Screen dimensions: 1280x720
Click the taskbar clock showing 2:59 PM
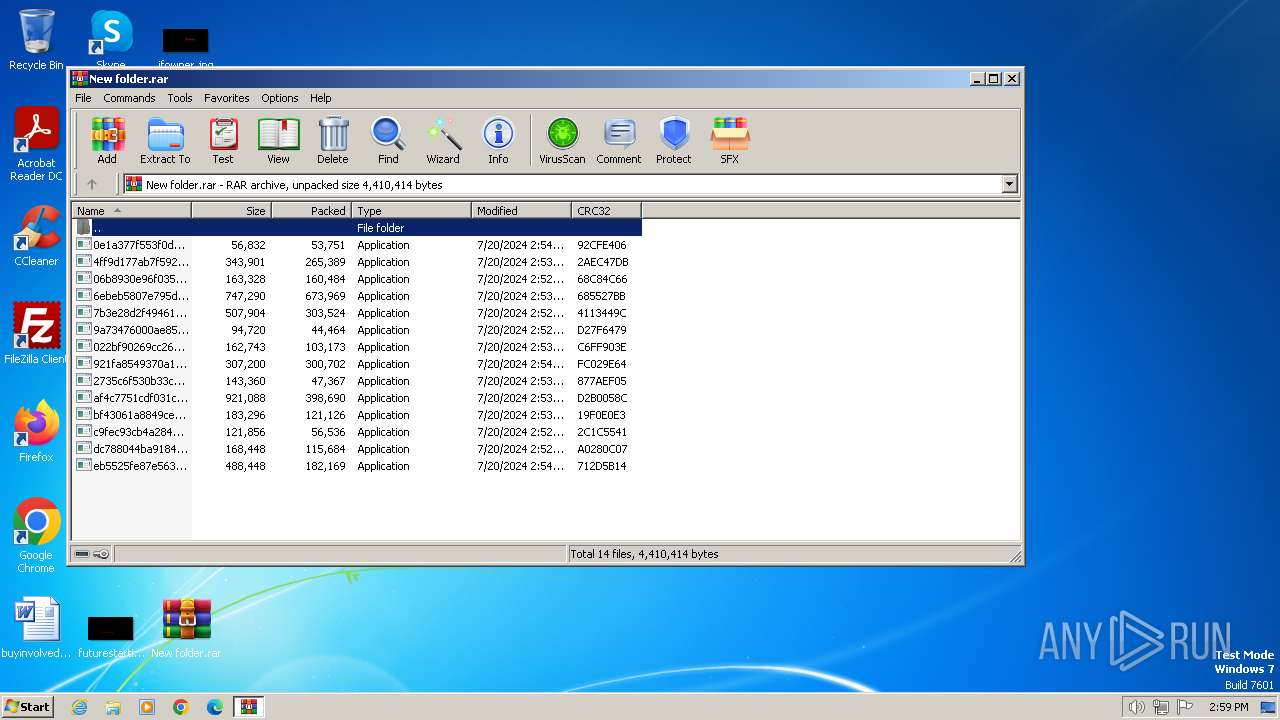coord(1229,707)
